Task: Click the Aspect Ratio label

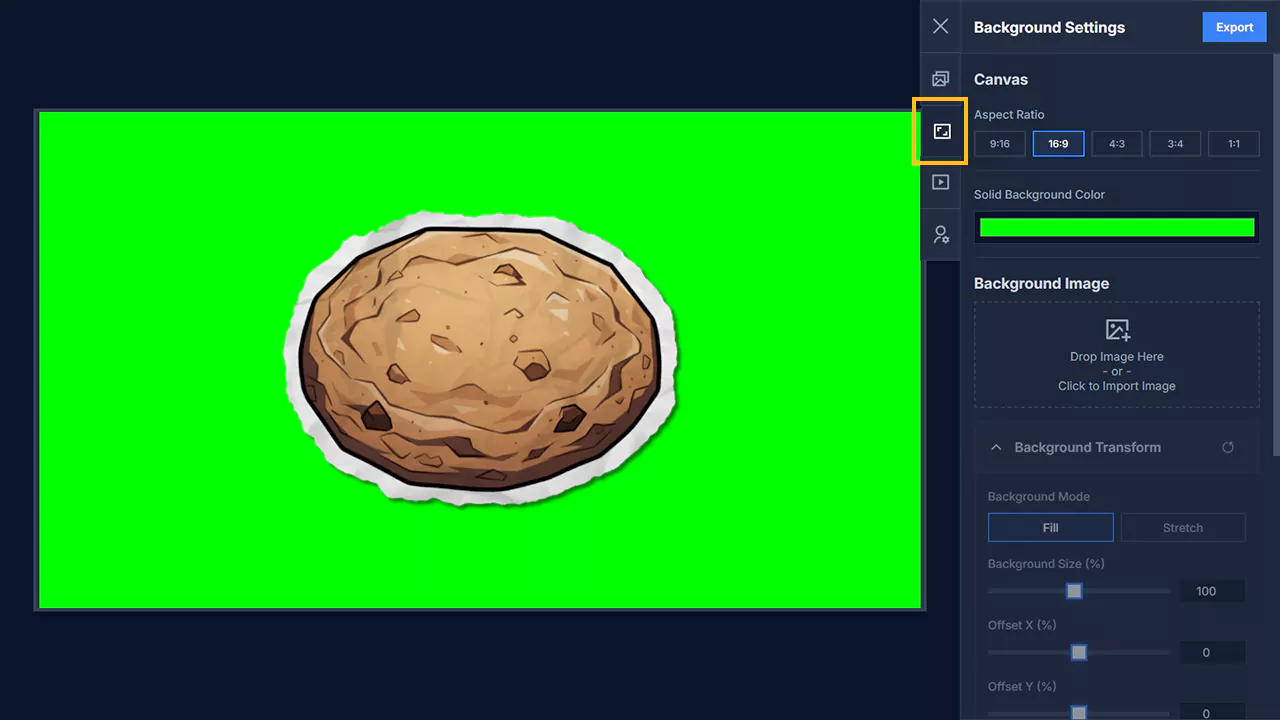Action: (1009, 115)
